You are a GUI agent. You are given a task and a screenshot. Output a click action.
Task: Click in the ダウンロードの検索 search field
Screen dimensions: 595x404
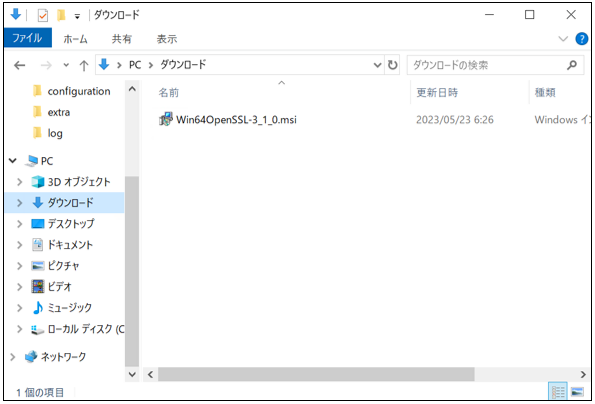click(x=487, y=65)
